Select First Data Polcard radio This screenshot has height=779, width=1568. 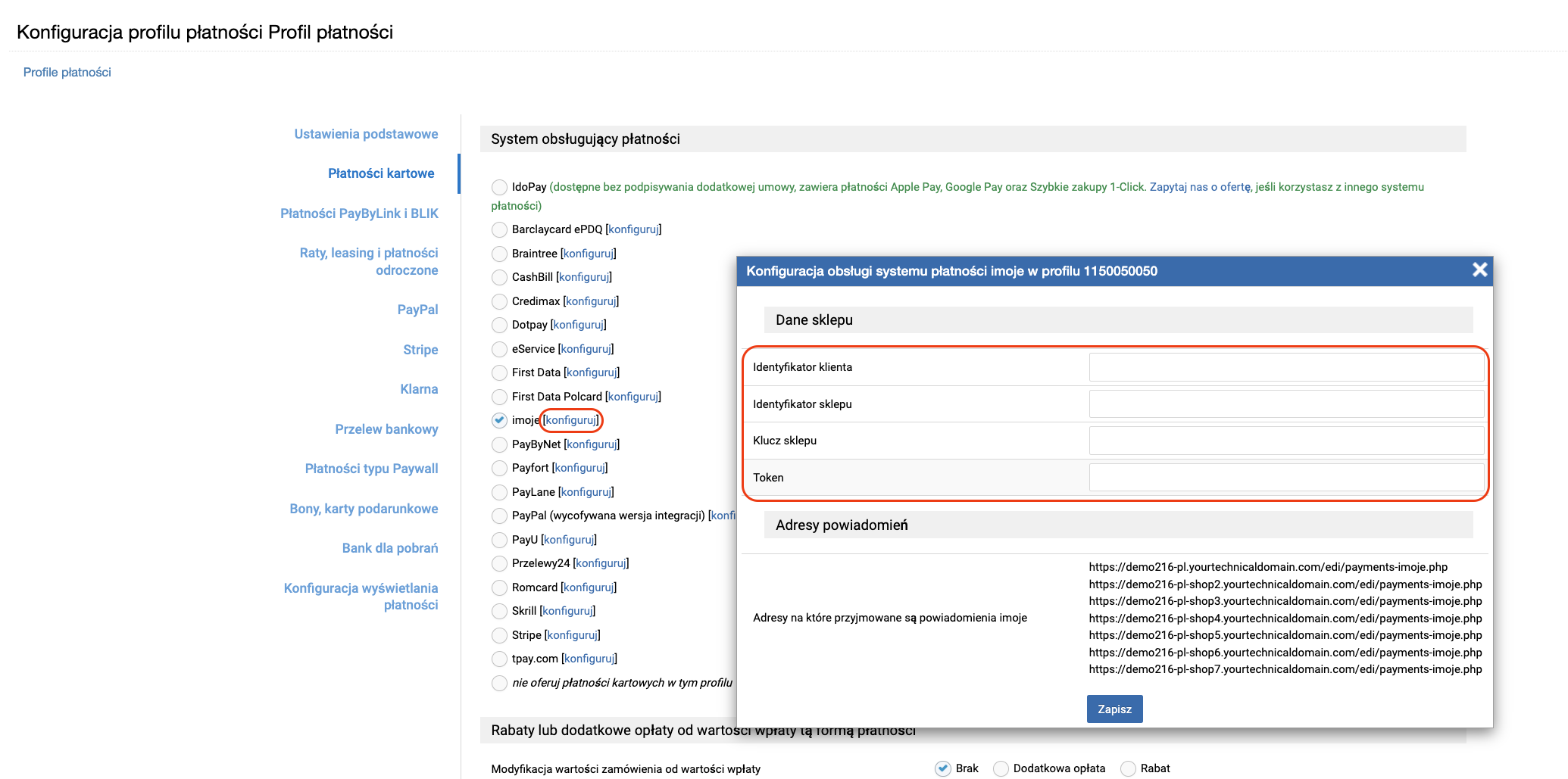499,397
